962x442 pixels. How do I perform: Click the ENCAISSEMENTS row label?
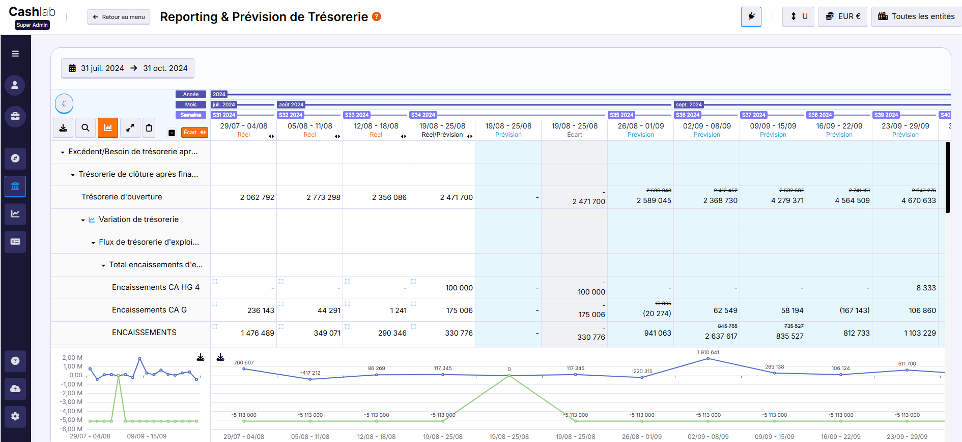coord(144,332)
